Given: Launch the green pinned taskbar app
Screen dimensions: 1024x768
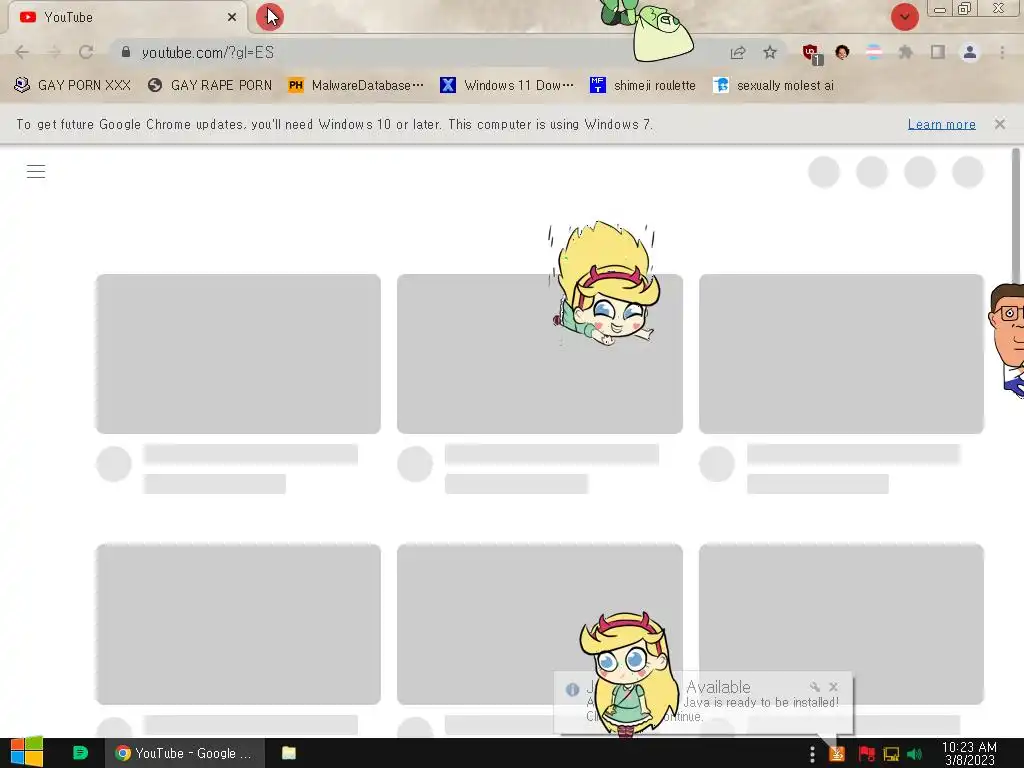Looking at the screenshot, I should tap(80, 753).
